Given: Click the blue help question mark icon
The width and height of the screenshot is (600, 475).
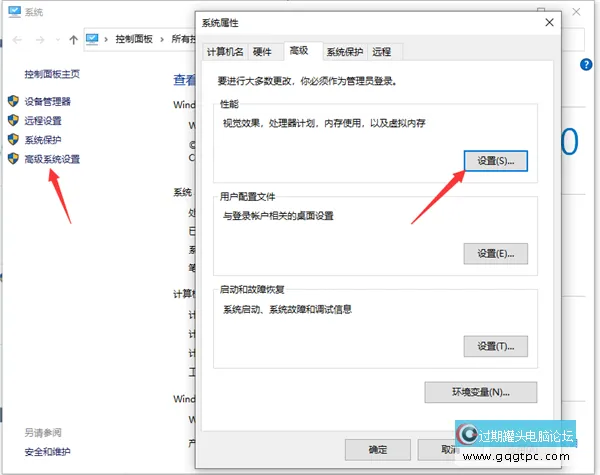Looking at the screenshot, I should pyautogui.click(x=586, y=65).
